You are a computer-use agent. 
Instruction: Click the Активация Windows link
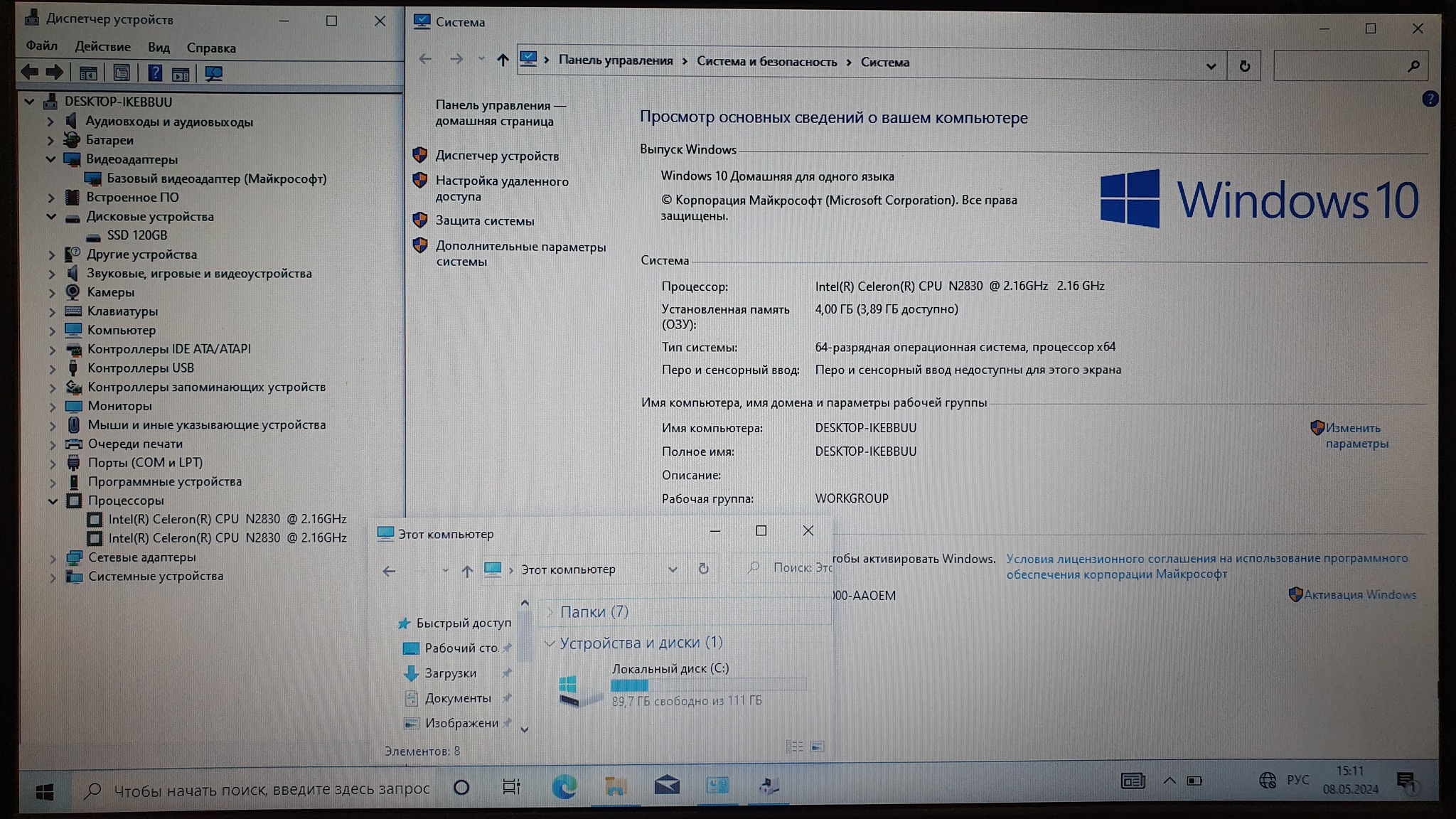pyautogui.click(x=1359, y=595)
